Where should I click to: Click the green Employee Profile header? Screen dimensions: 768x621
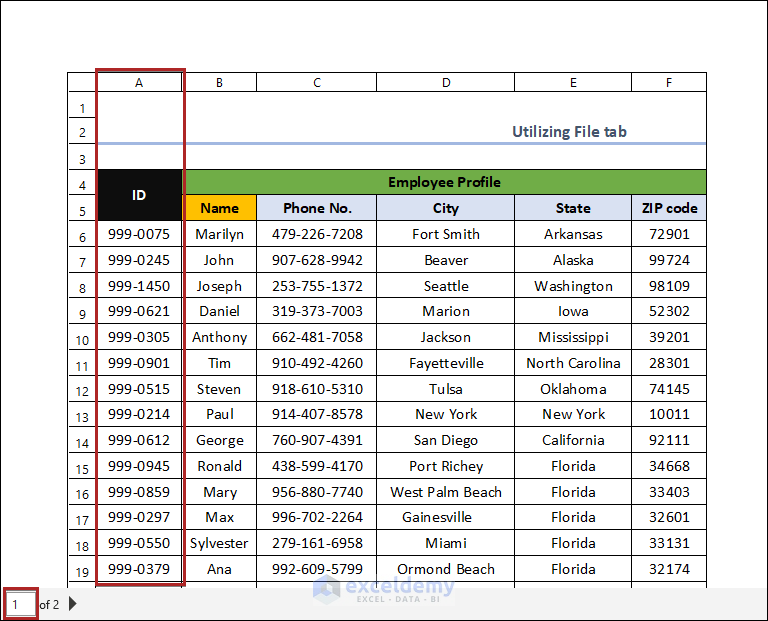(444, 182)
